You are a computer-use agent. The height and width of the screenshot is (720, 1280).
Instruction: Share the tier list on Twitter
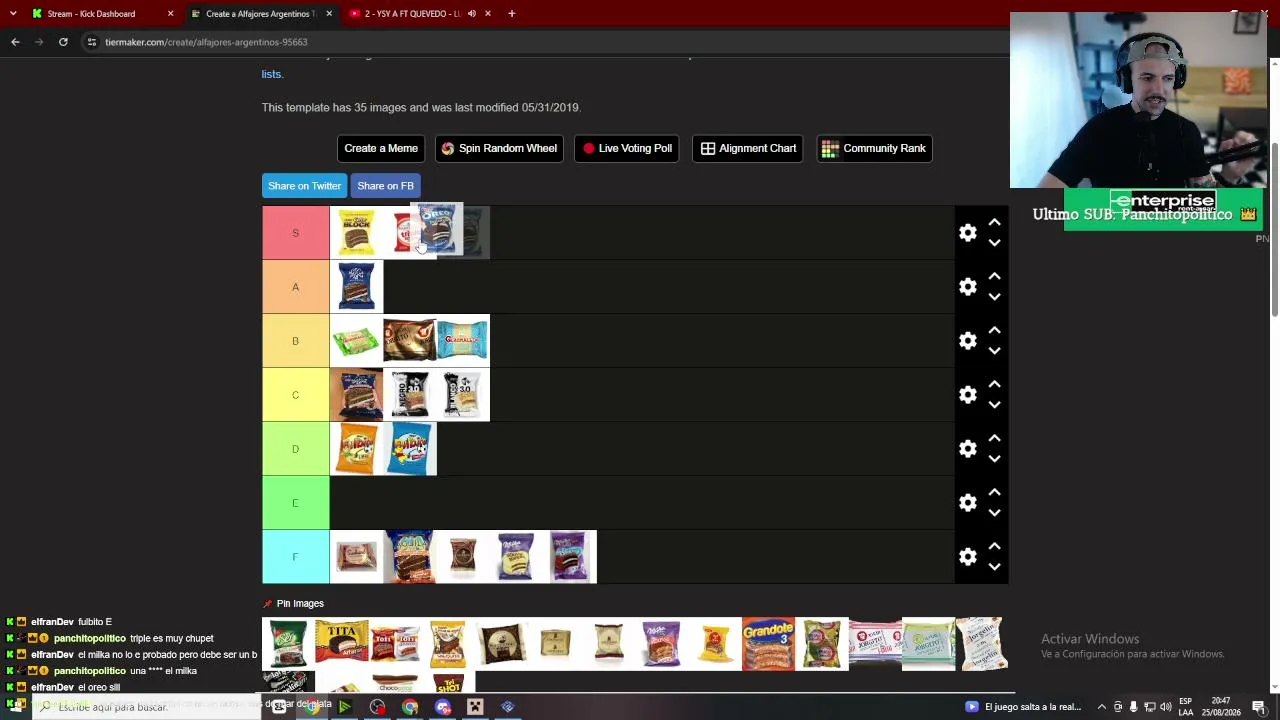point(304,186)
